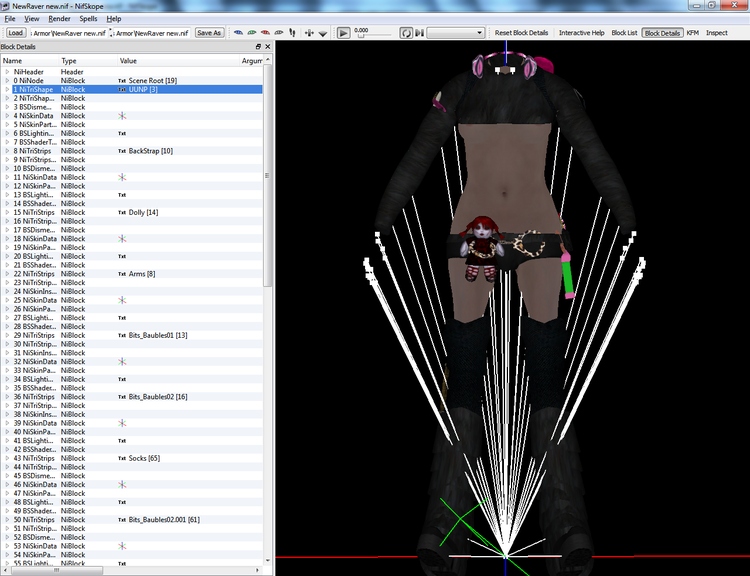Image resolution: width=750 pixels, height=576 pixels.
Task: Click Reset Block Details
Action: pyautogui.click(x=521, y=33)
